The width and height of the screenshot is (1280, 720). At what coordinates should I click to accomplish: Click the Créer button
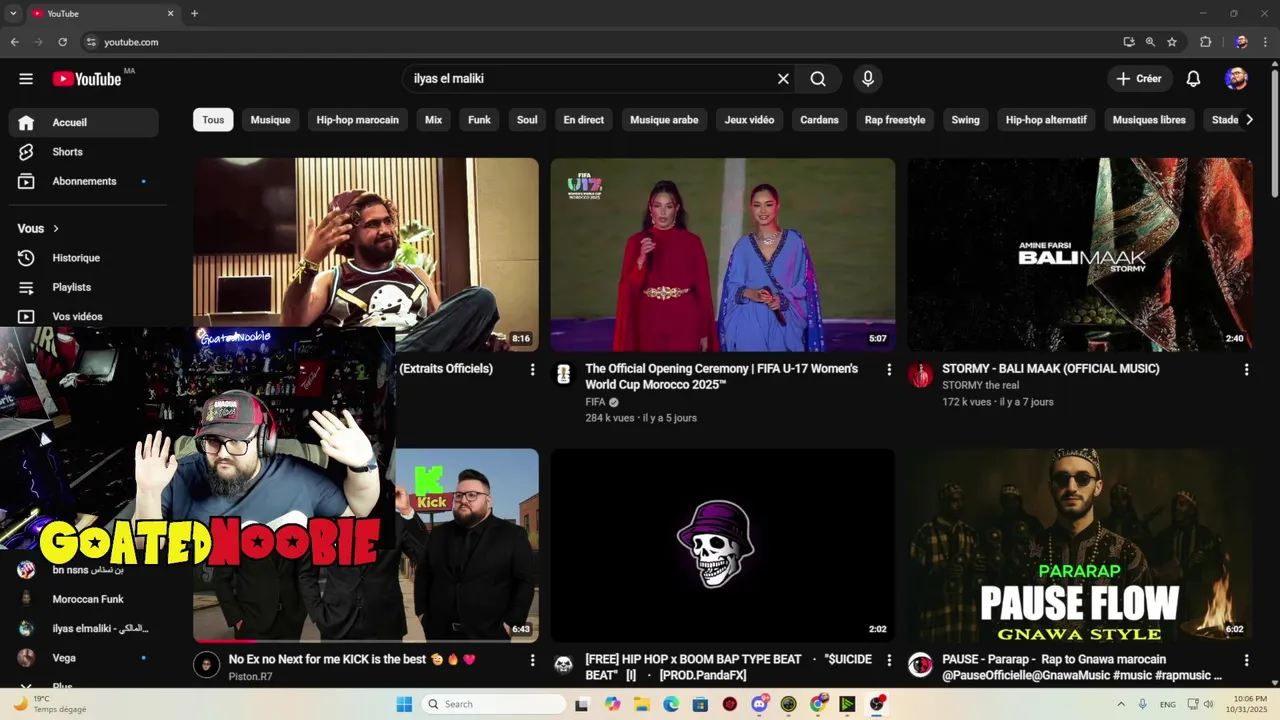(x=1139, y=79)
